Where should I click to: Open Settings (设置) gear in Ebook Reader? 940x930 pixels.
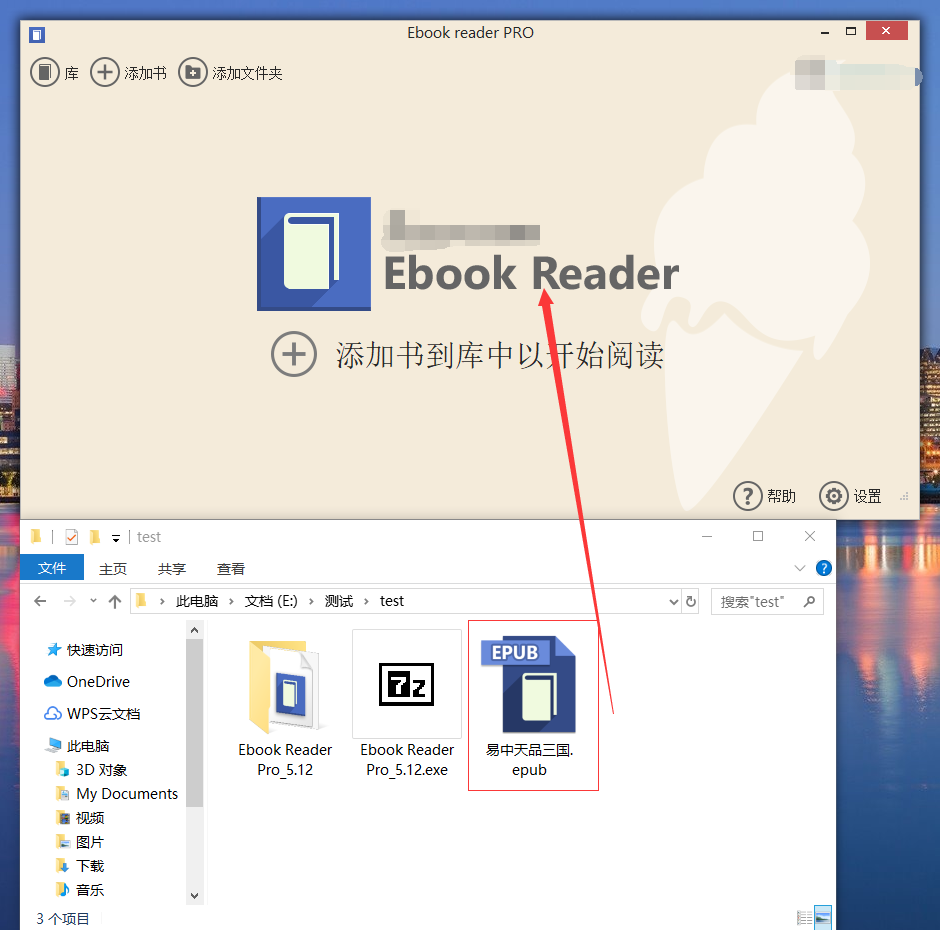850,496
